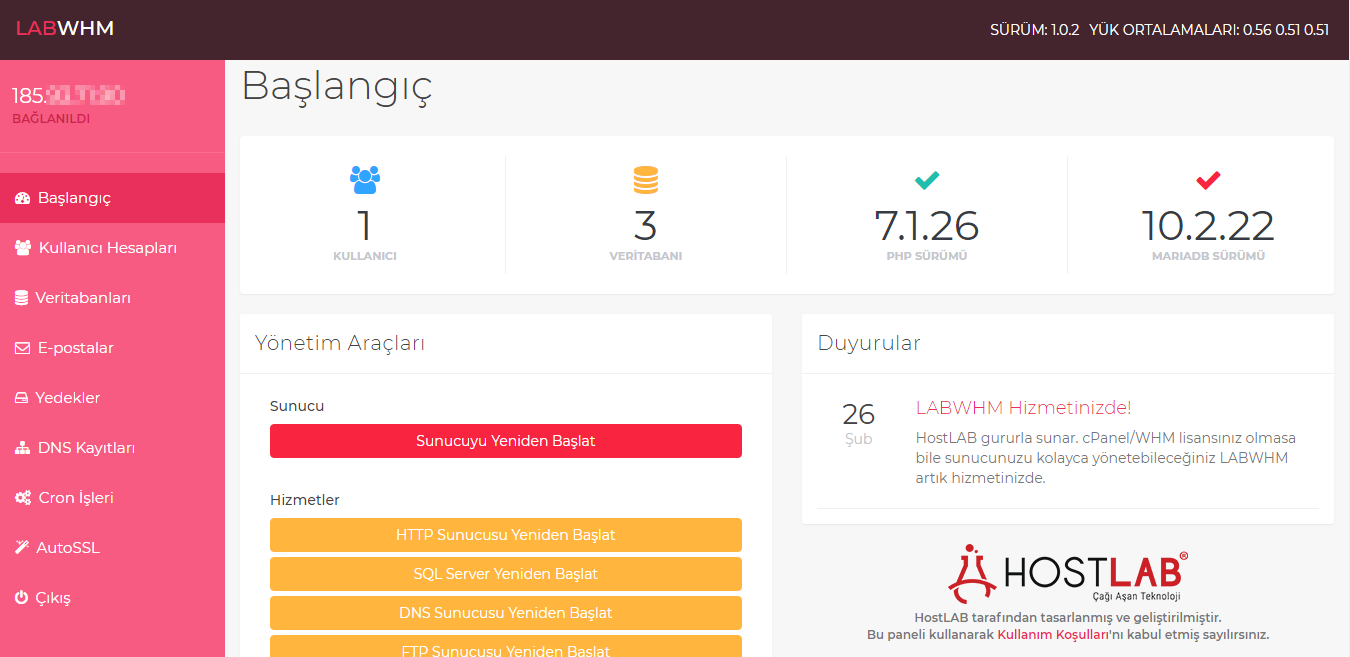Click the blue users icon above Kullanıcı
1350x657 pixels.
(365, 180)
